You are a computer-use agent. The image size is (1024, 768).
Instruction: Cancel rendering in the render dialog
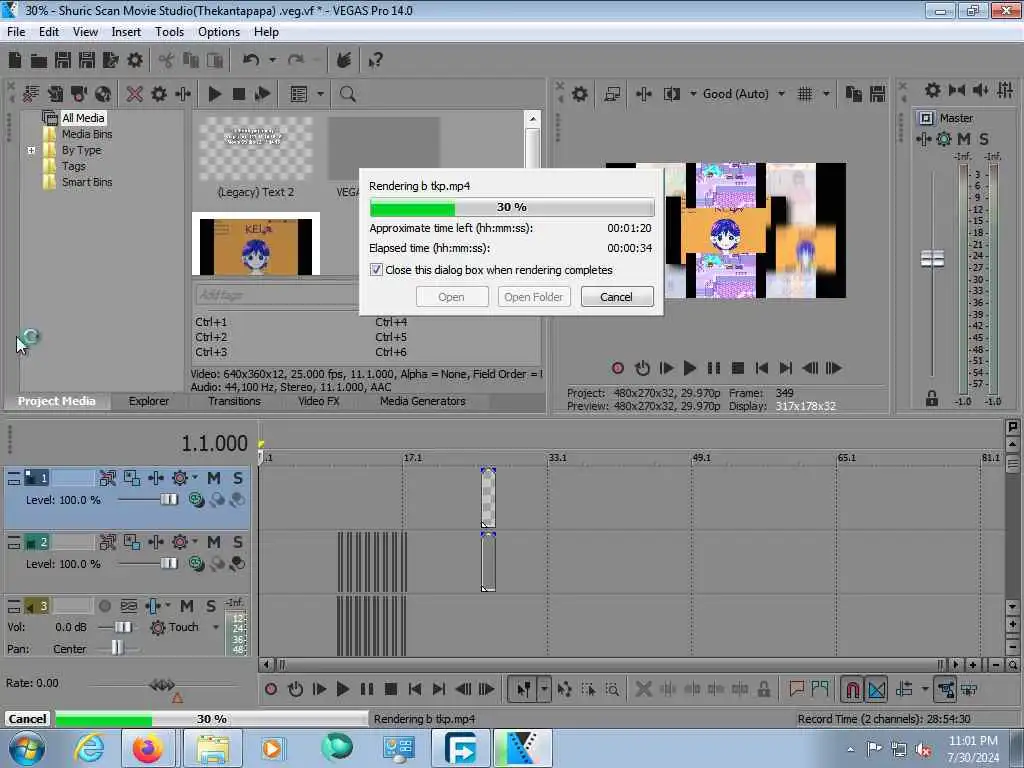point(616,296)
